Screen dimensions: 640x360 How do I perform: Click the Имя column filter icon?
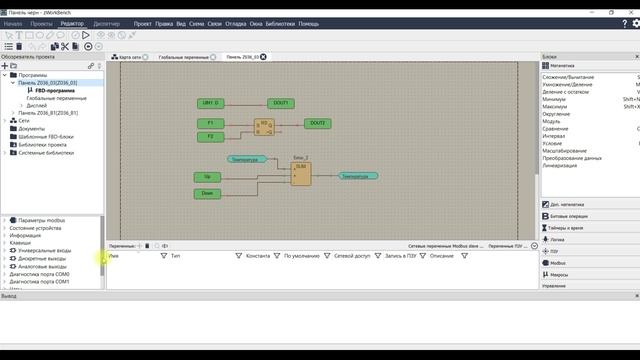point(164,256)
